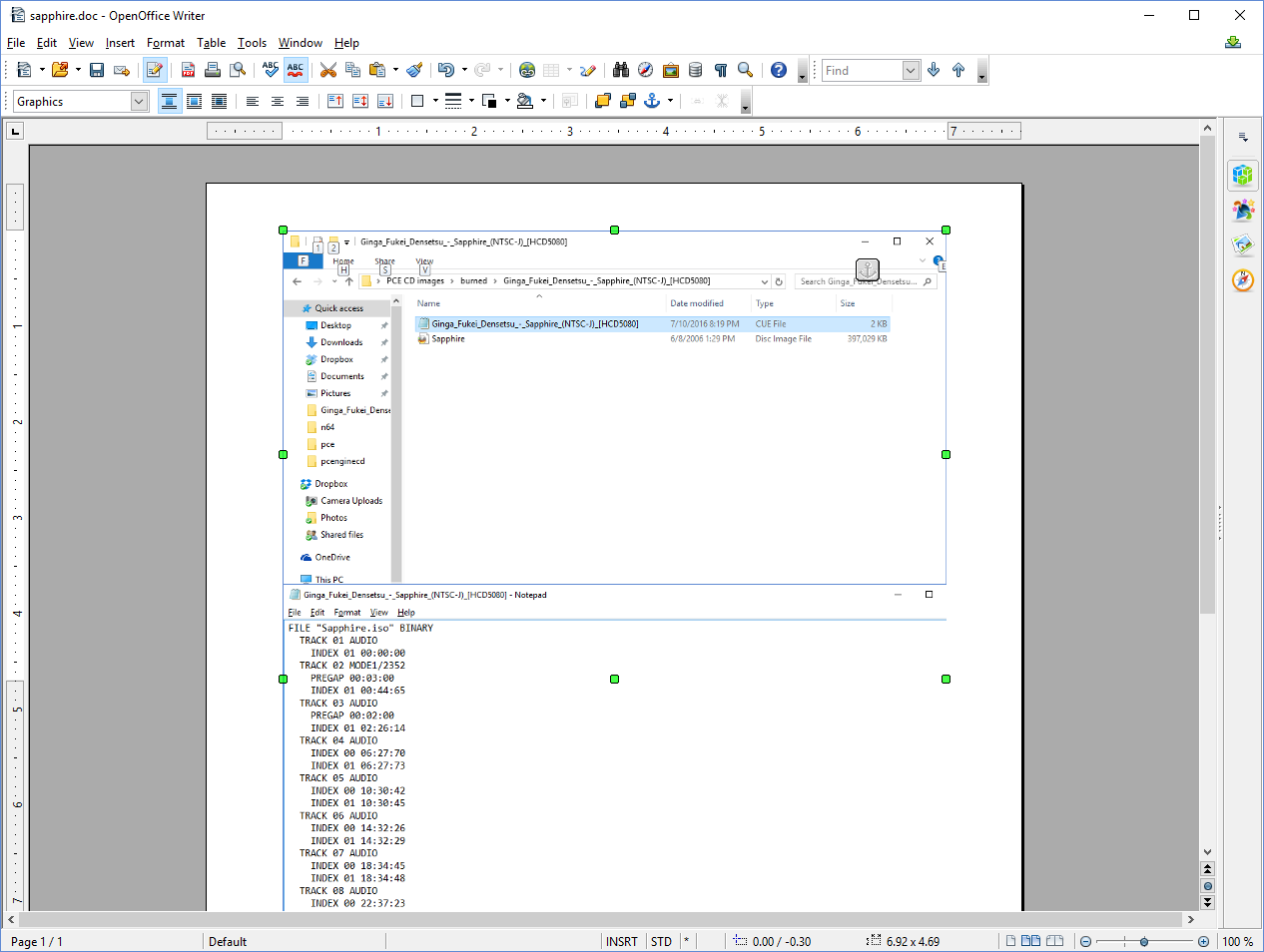Click Page 1 / 1 in status bar

point(37,941)
